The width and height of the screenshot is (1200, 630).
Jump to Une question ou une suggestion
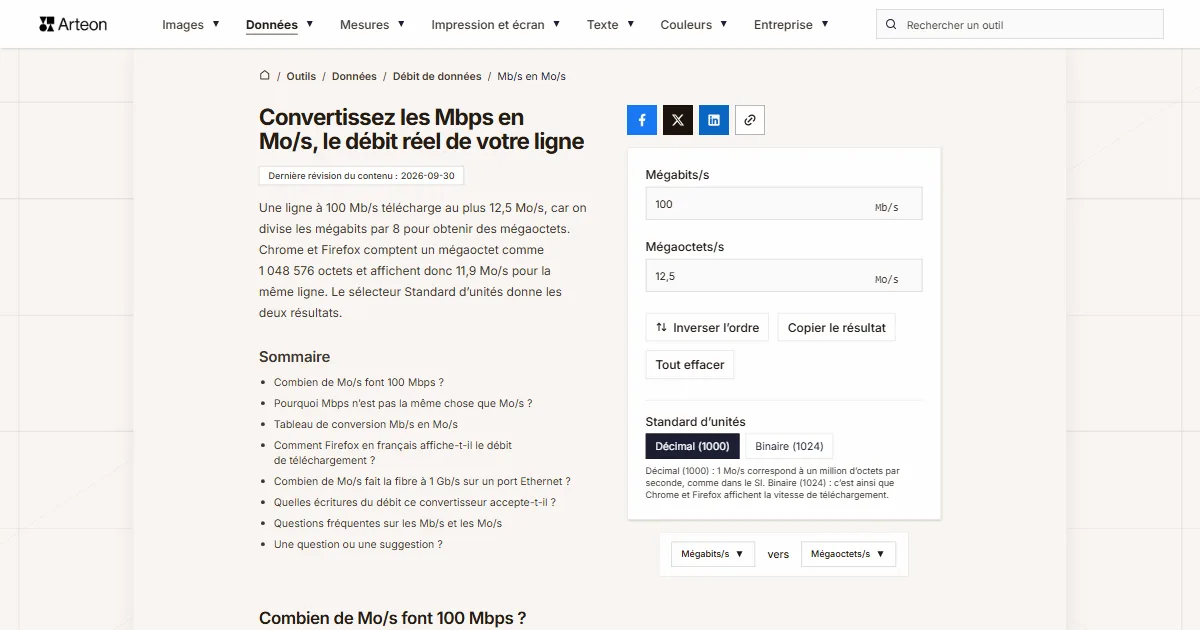[358, 544]
